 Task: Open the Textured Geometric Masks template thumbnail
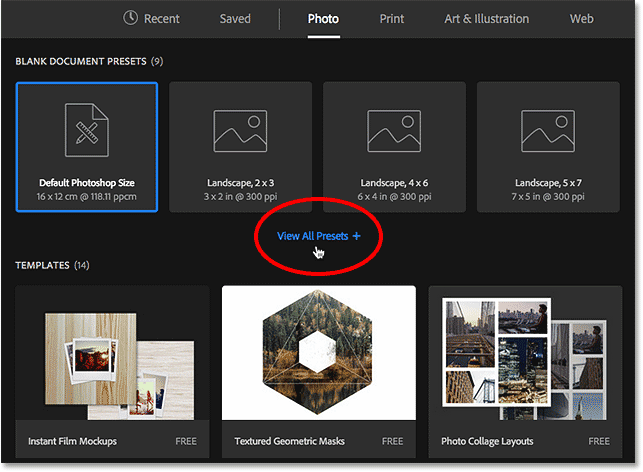coord(319,353)
